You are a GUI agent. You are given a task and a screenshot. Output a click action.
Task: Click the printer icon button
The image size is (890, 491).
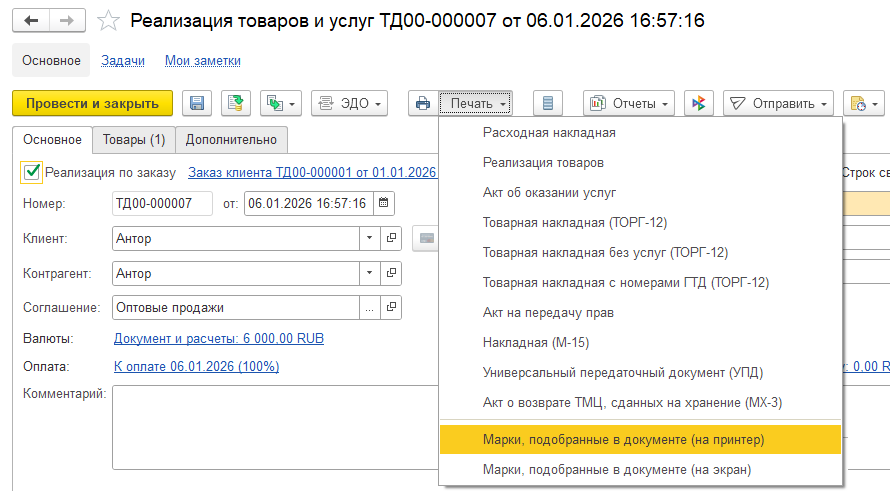pos(423,103)
